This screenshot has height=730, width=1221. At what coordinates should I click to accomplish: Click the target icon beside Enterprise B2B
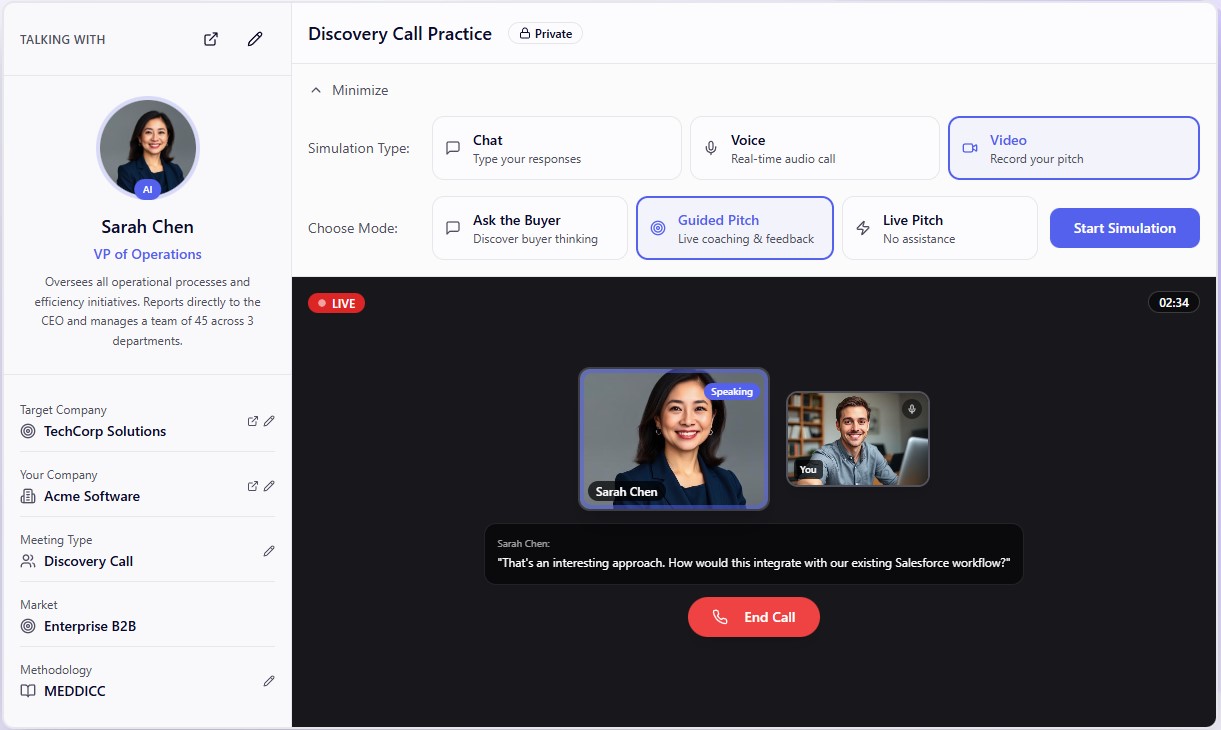tap(28, 626)
